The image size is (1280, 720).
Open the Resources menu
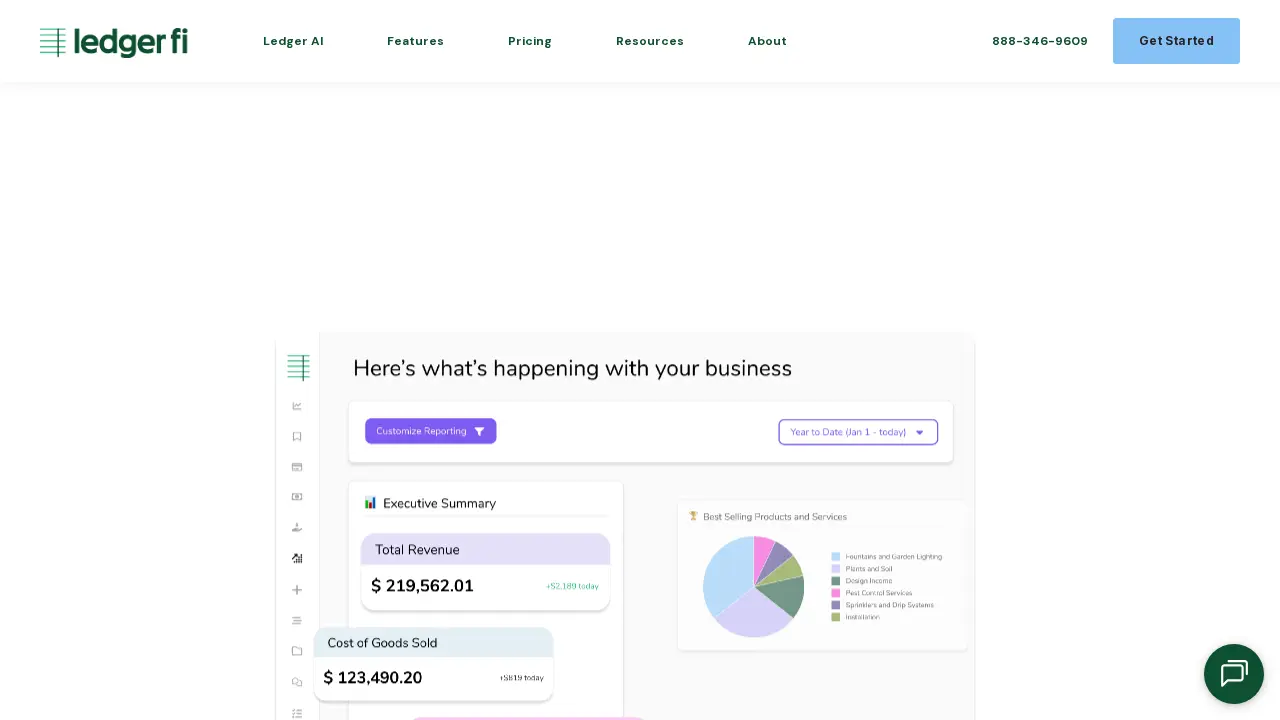(650, 41)
